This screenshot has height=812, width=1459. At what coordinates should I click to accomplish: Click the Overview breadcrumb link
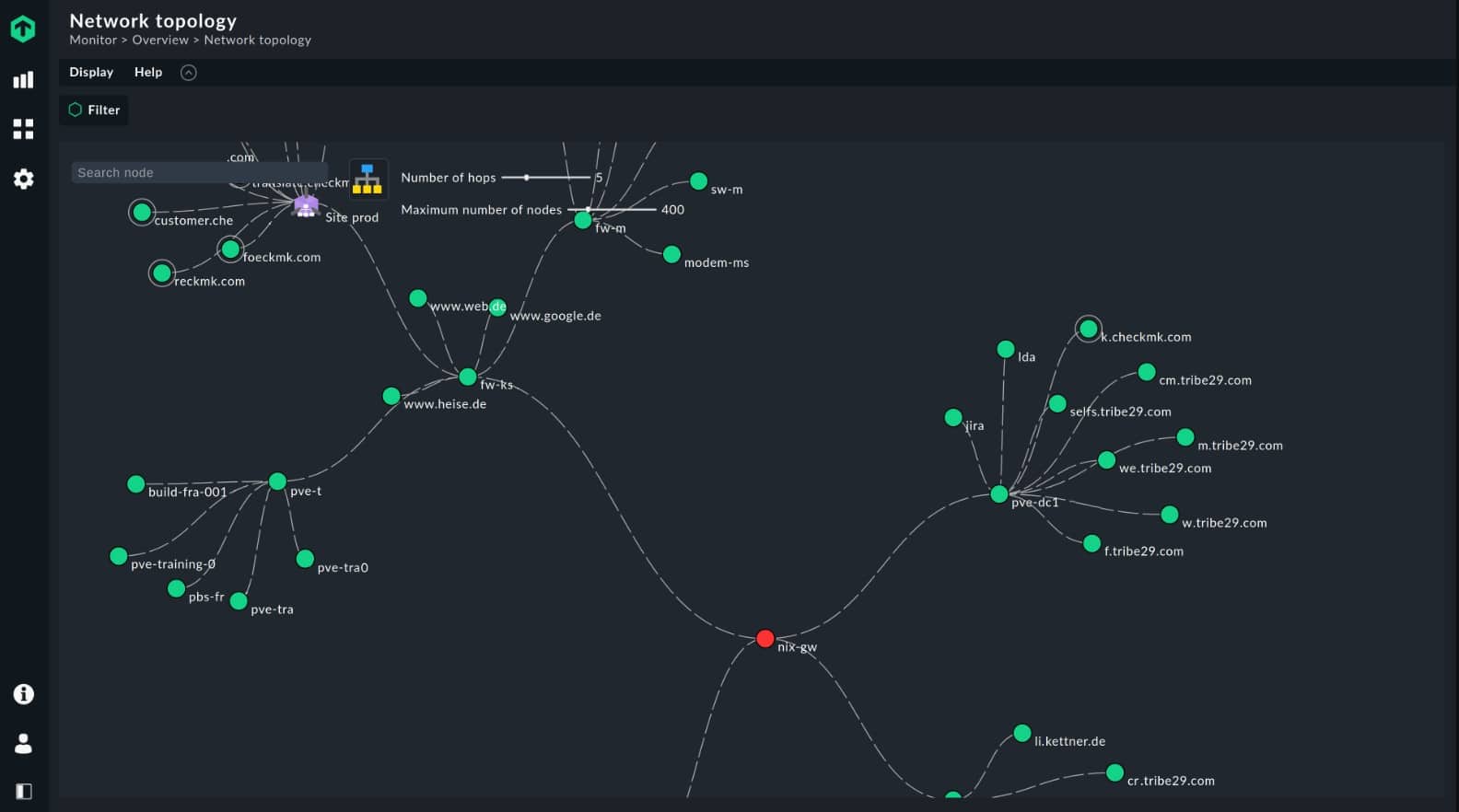click(x=160, y=40)
